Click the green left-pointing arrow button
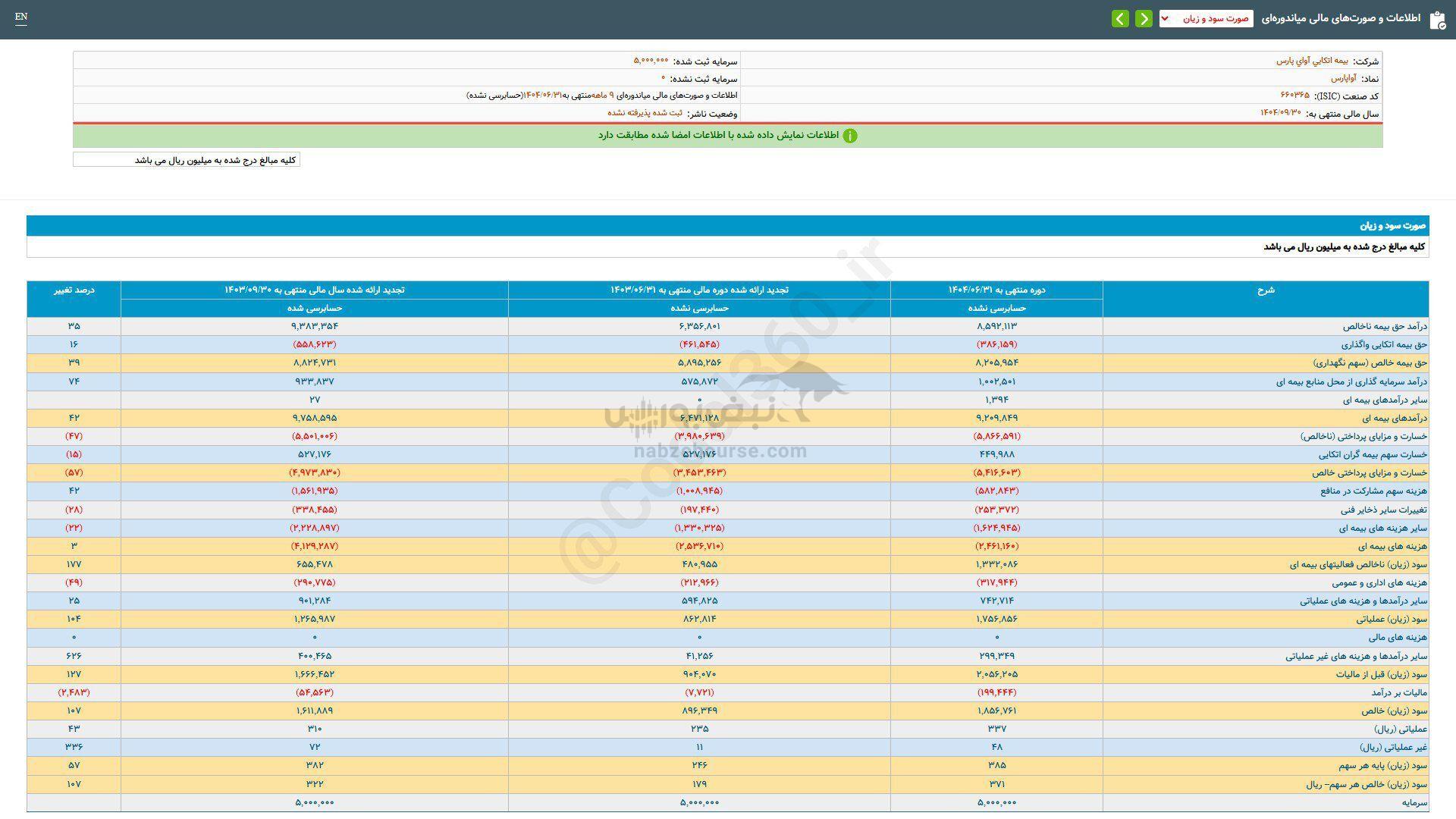1456x819 pixels. click(1120, 19)
